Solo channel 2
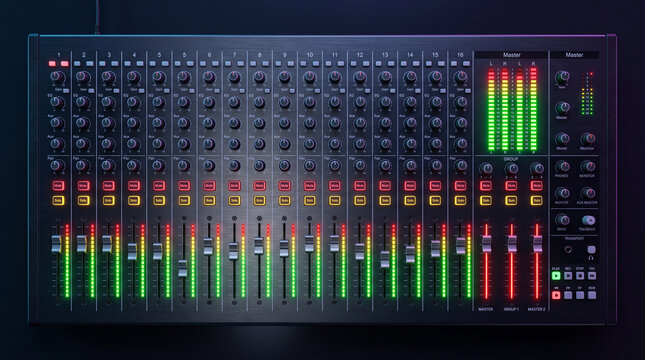 point(84,201)
